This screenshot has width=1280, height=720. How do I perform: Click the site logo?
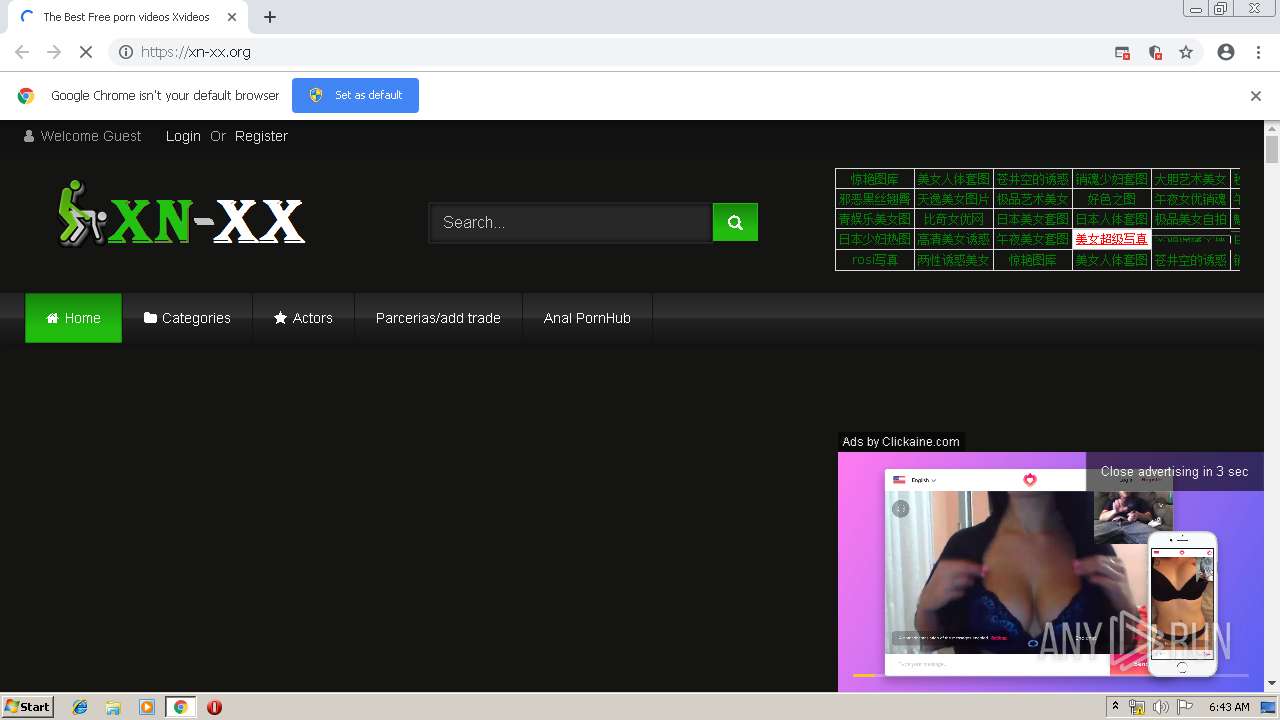coord(180,213)
